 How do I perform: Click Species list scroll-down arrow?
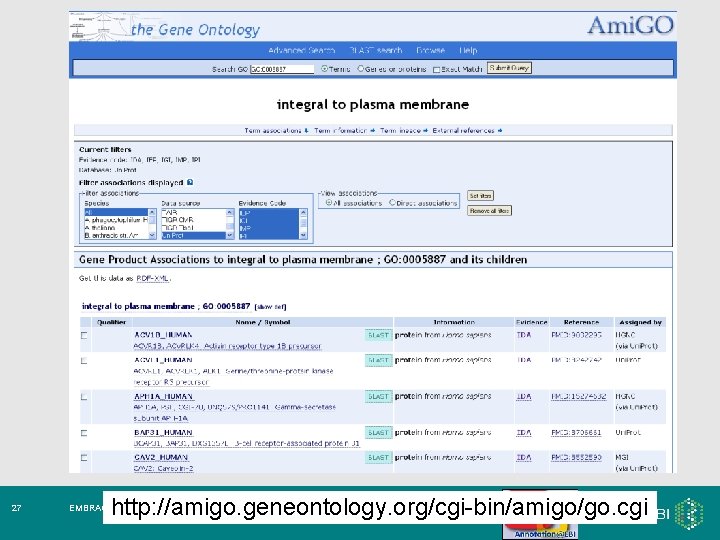click(152, 235)
